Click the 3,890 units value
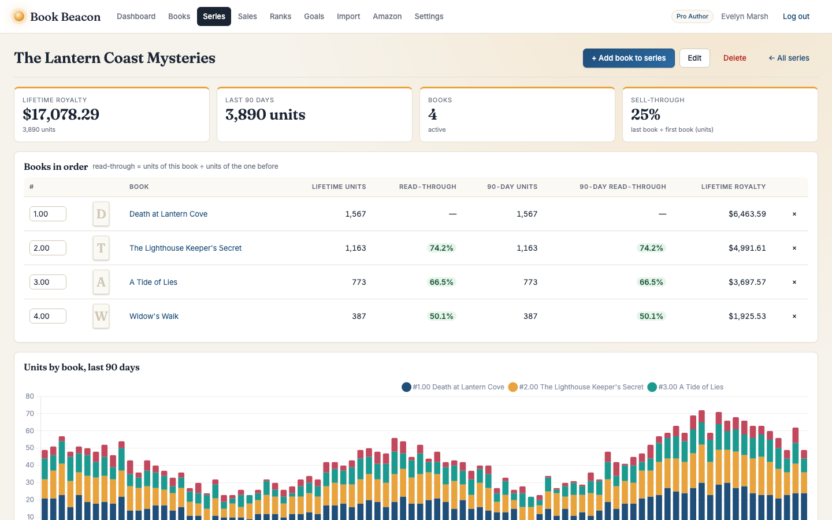This screenshot has height=520, width=832. tap(265, 114)
